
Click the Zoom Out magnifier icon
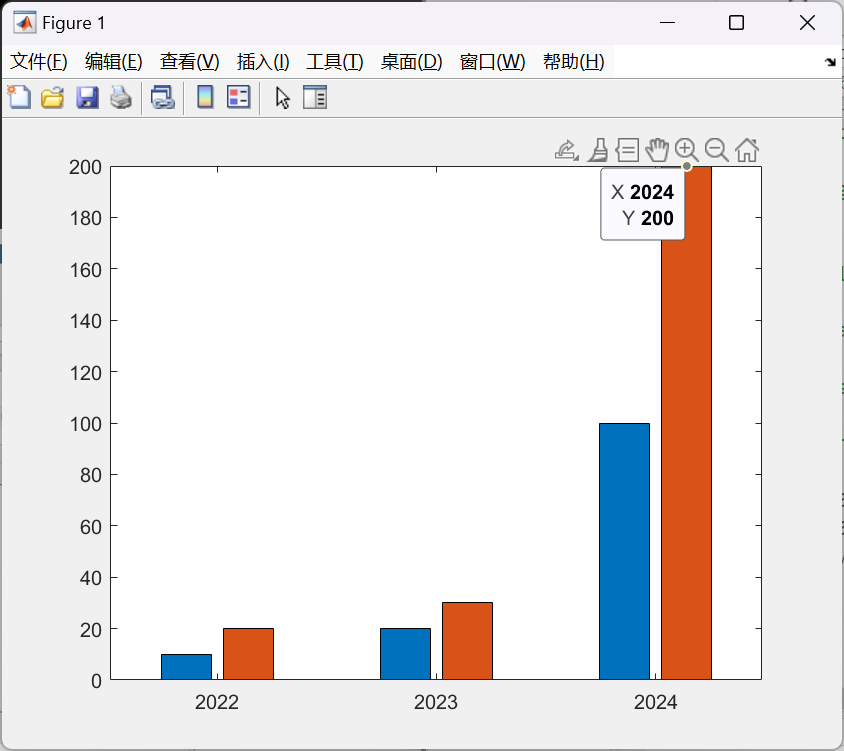(x=716, y=151)
